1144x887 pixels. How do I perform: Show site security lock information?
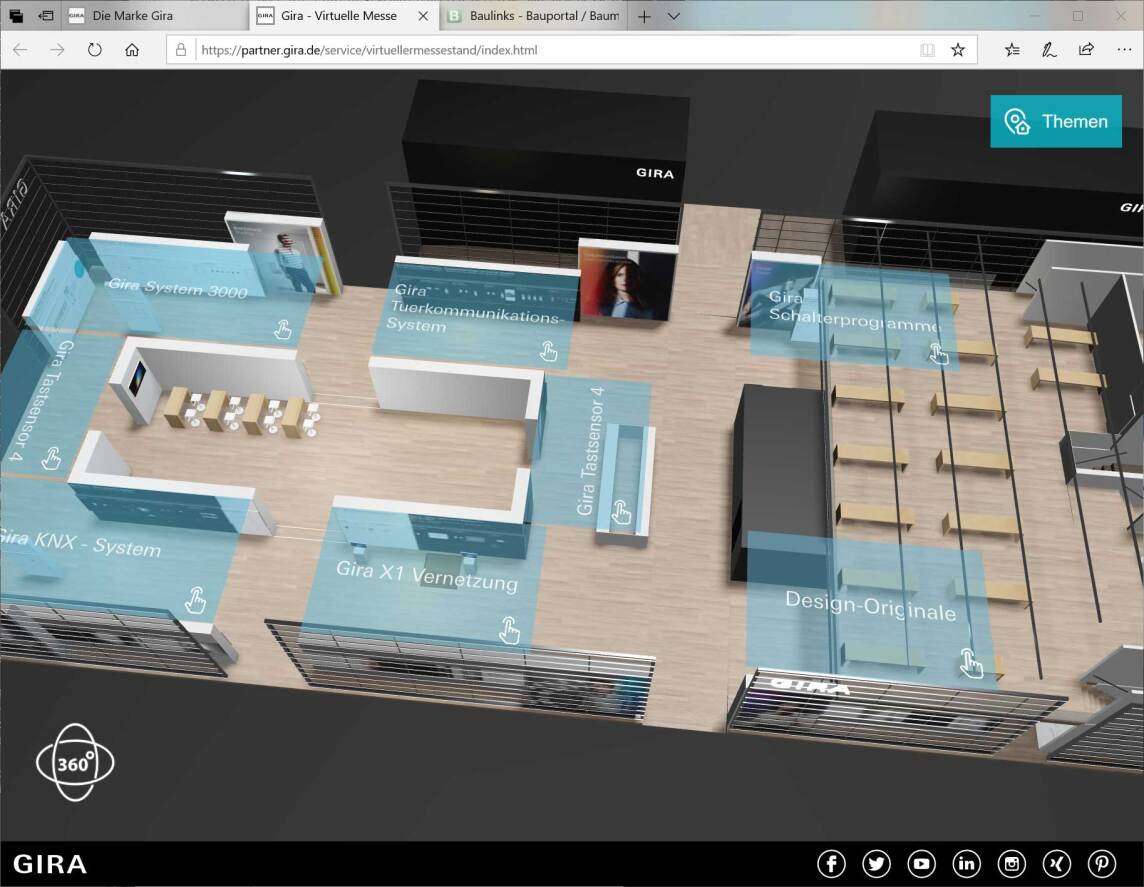click(x=181, y=50)
